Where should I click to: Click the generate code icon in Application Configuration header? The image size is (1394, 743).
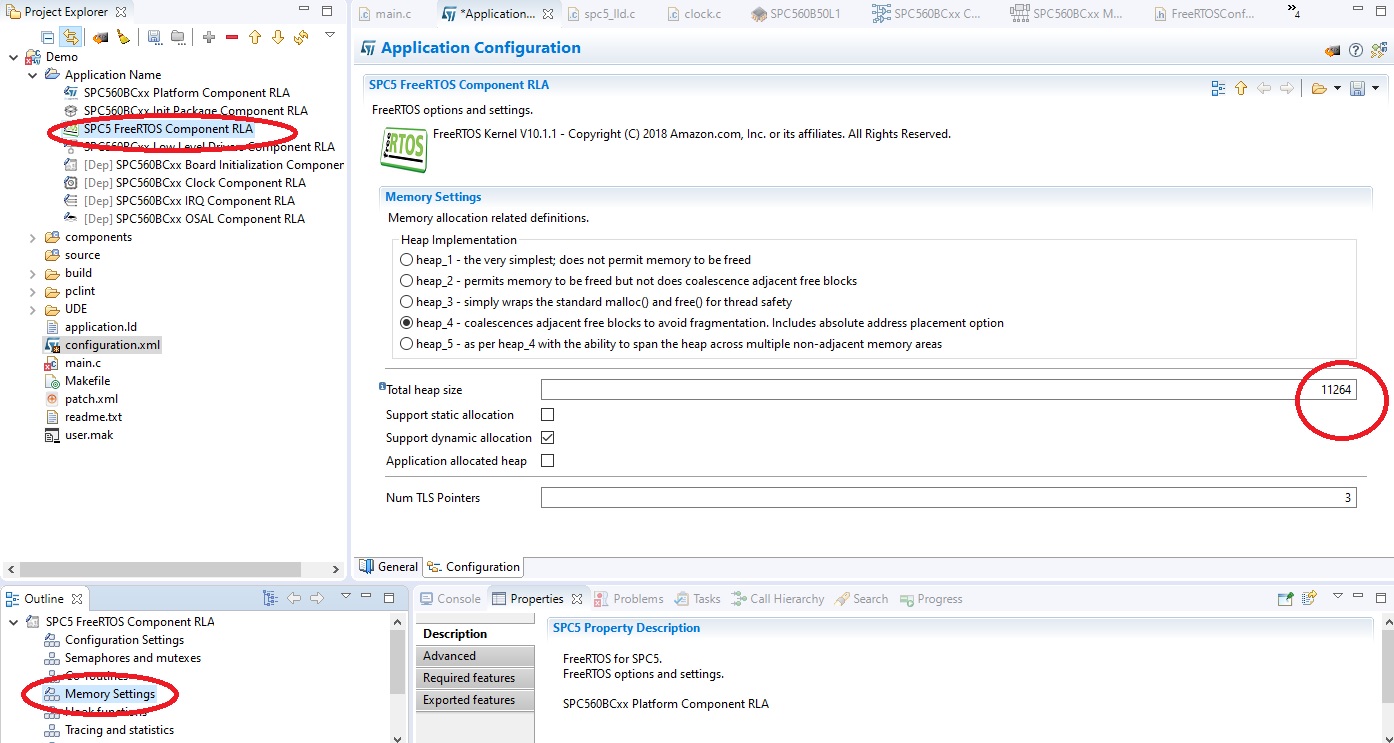tap(1332, 50)
